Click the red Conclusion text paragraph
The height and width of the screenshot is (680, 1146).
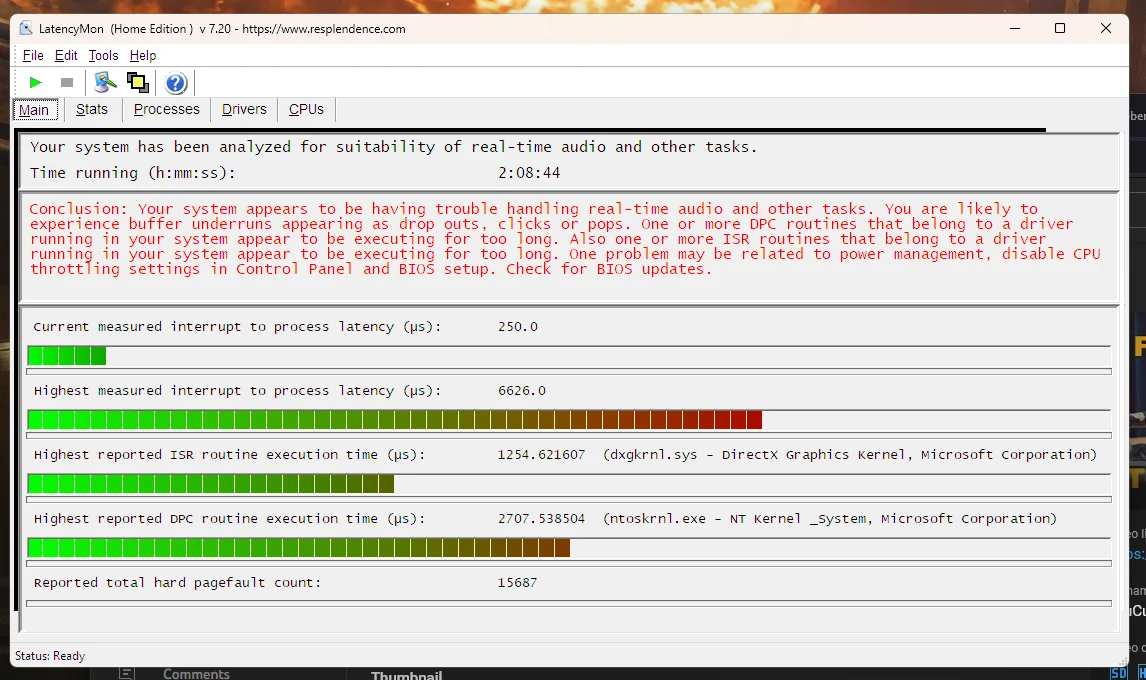point(564,239)
